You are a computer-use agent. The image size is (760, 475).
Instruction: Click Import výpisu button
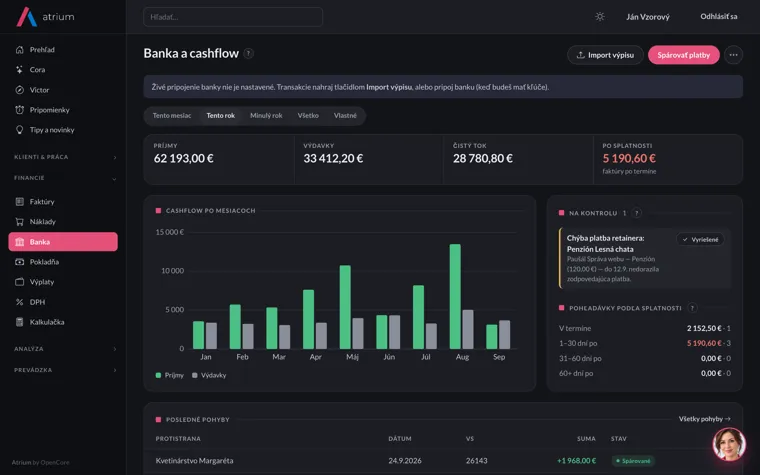coord(605,55)
